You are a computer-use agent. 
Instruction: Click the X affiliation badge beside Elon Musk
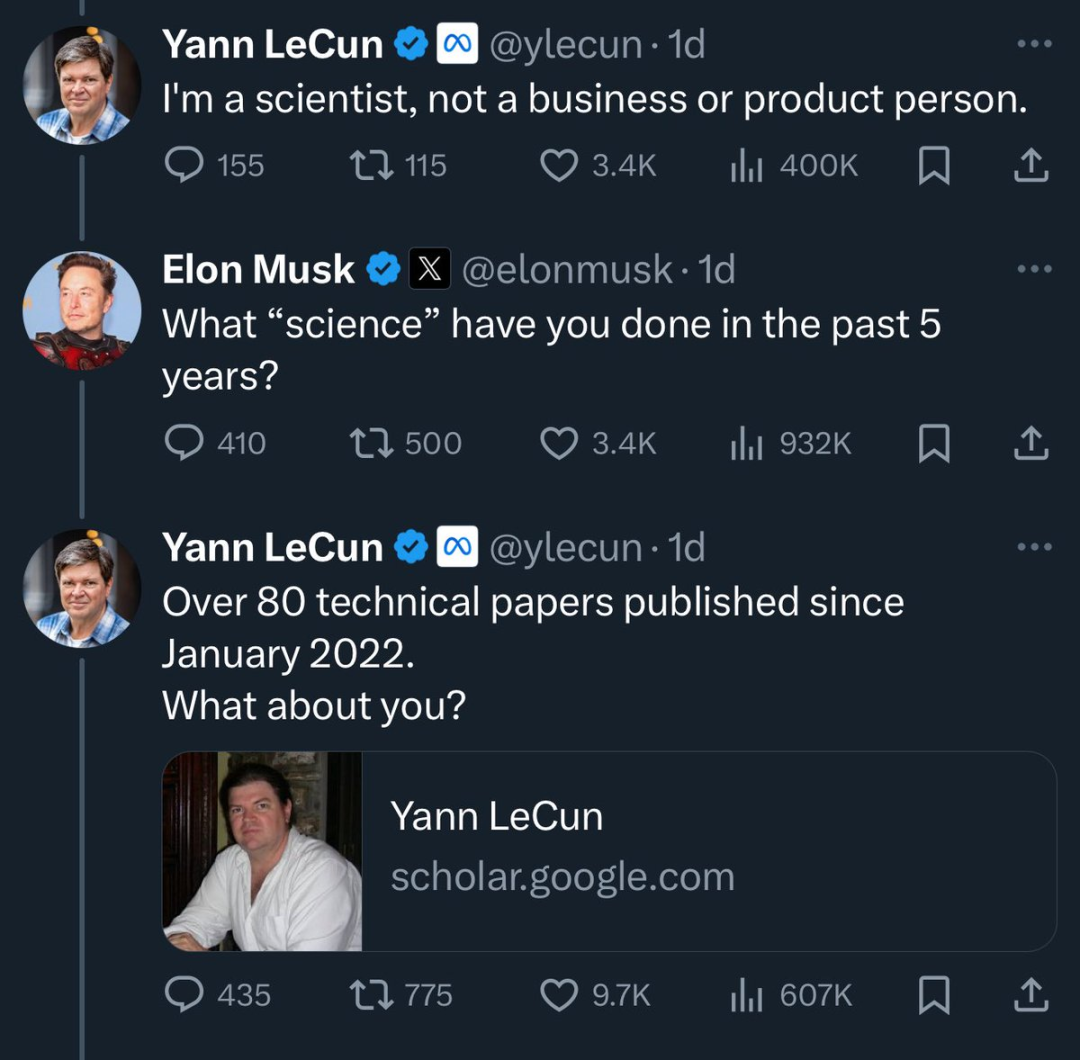430,269
